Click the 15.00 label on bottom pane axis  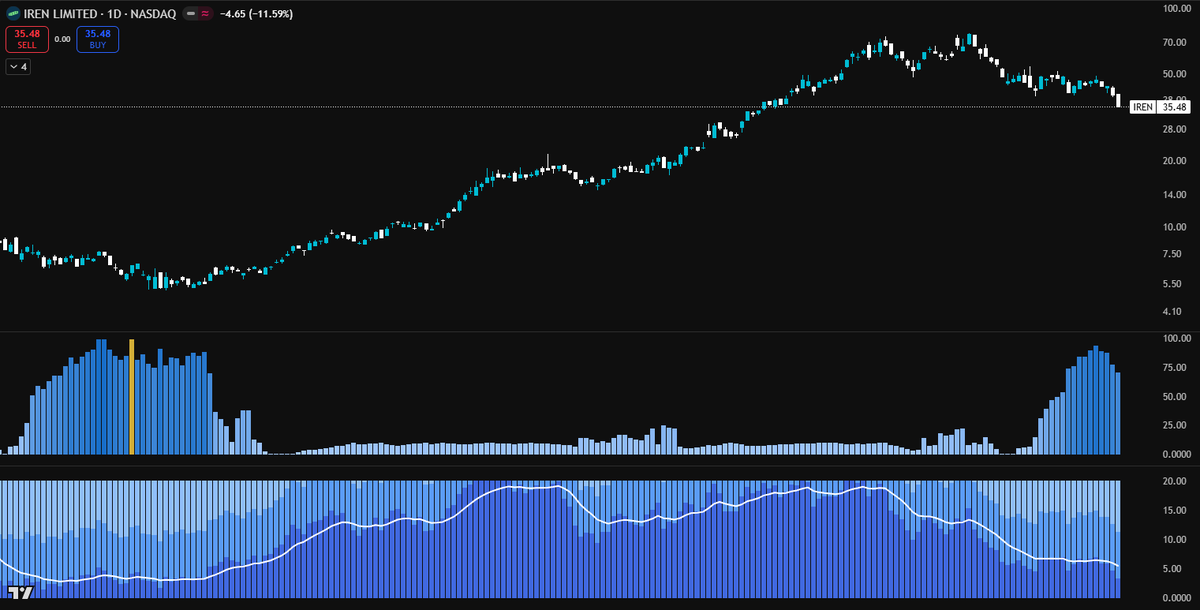point(1174,510)
